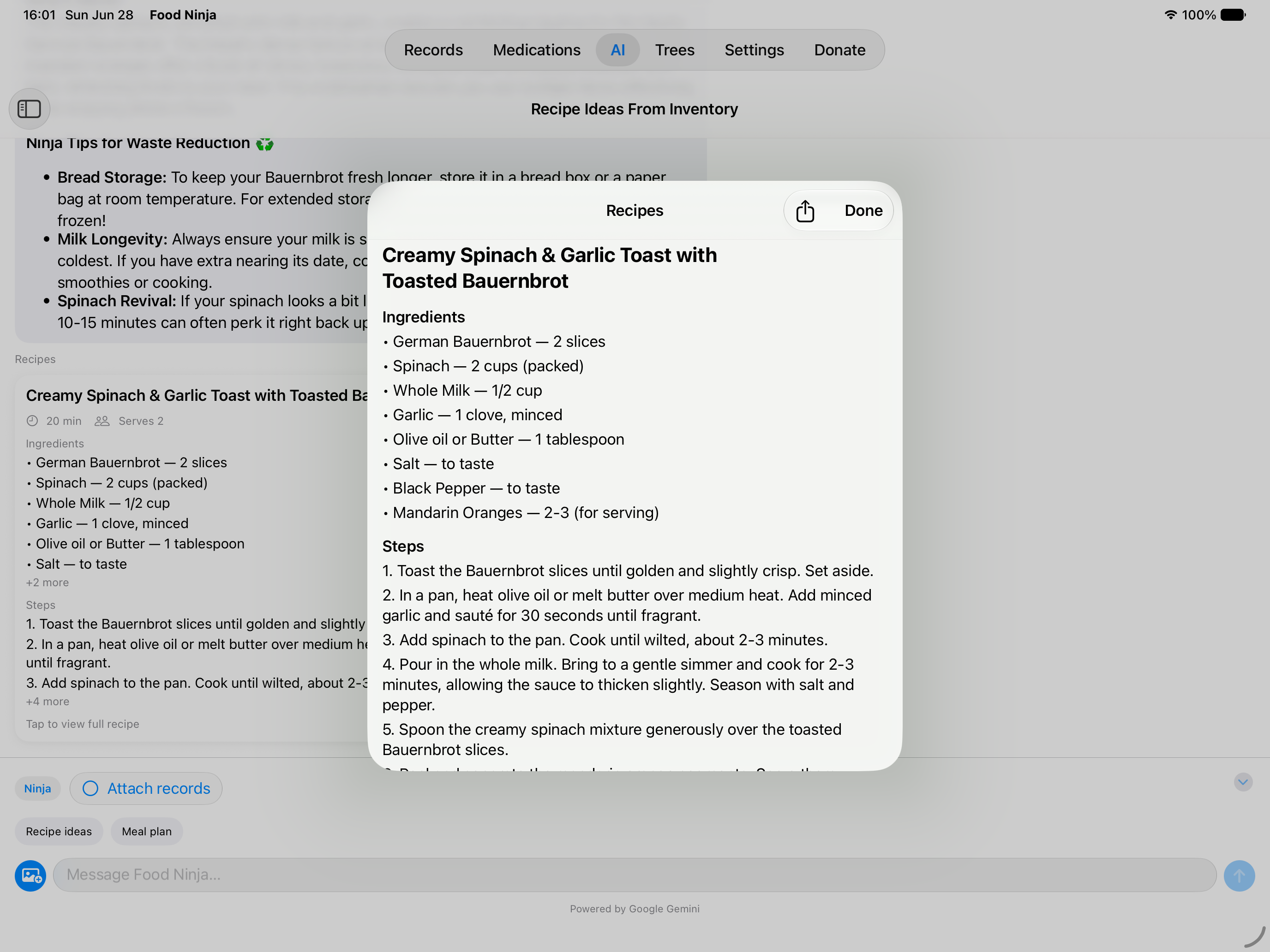Switch to the Donate tab

839,50
